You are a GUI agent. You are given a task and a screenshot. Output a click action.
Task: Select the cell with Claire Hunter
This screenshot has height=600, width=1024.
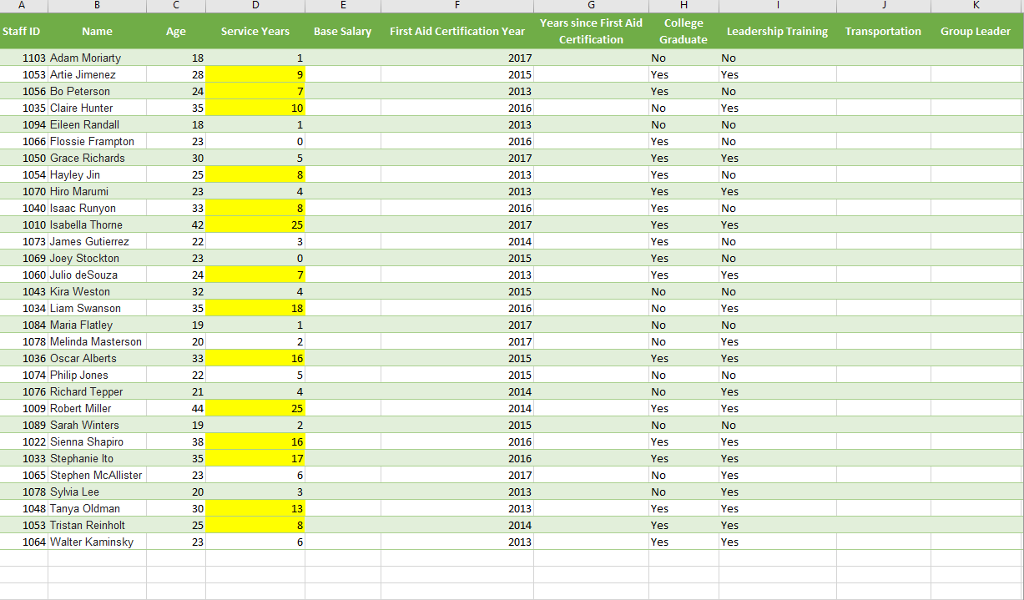(x=97, y=108)
